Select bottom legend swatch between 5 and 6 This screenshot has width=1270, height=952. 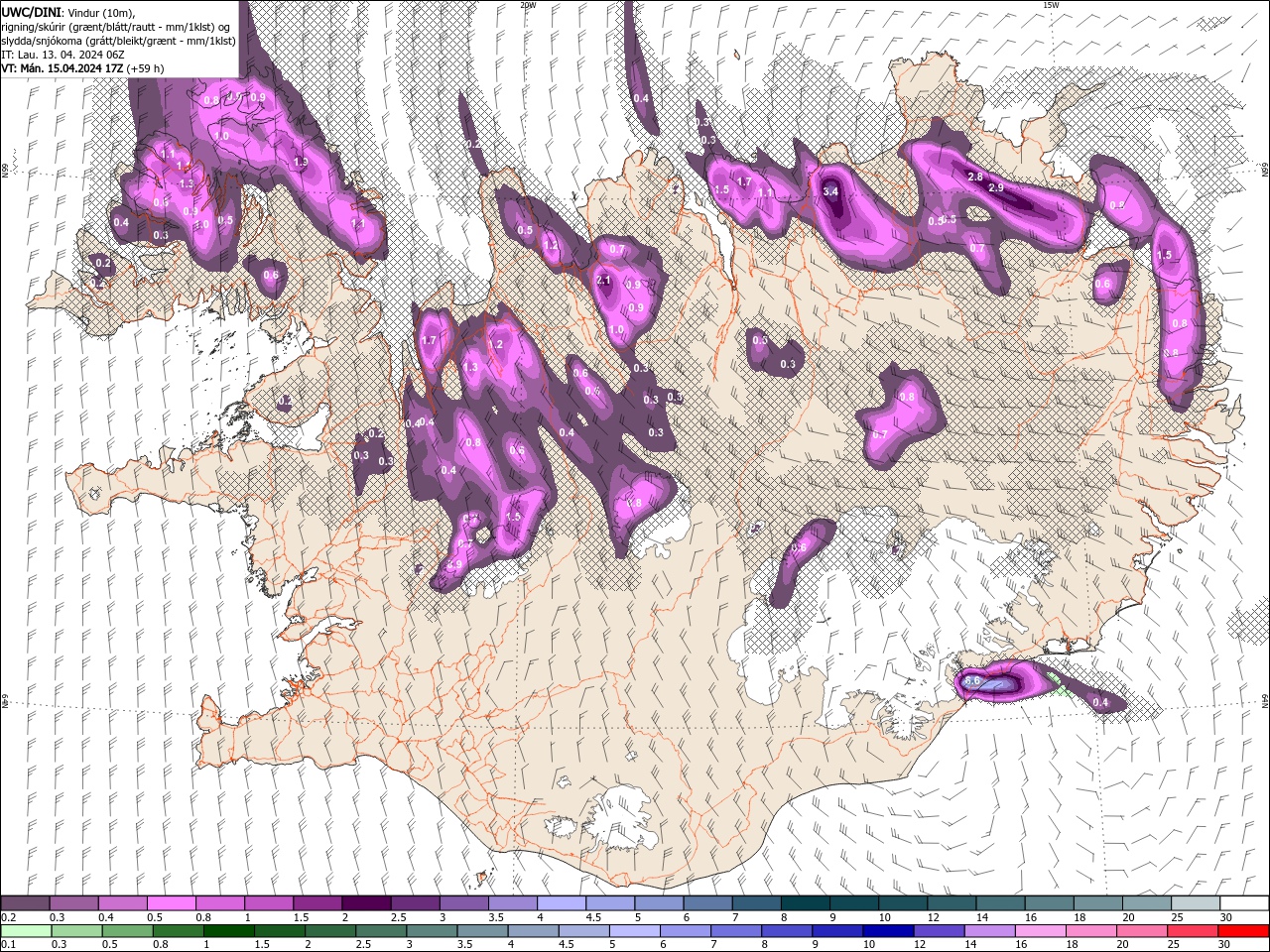(635, 931)
